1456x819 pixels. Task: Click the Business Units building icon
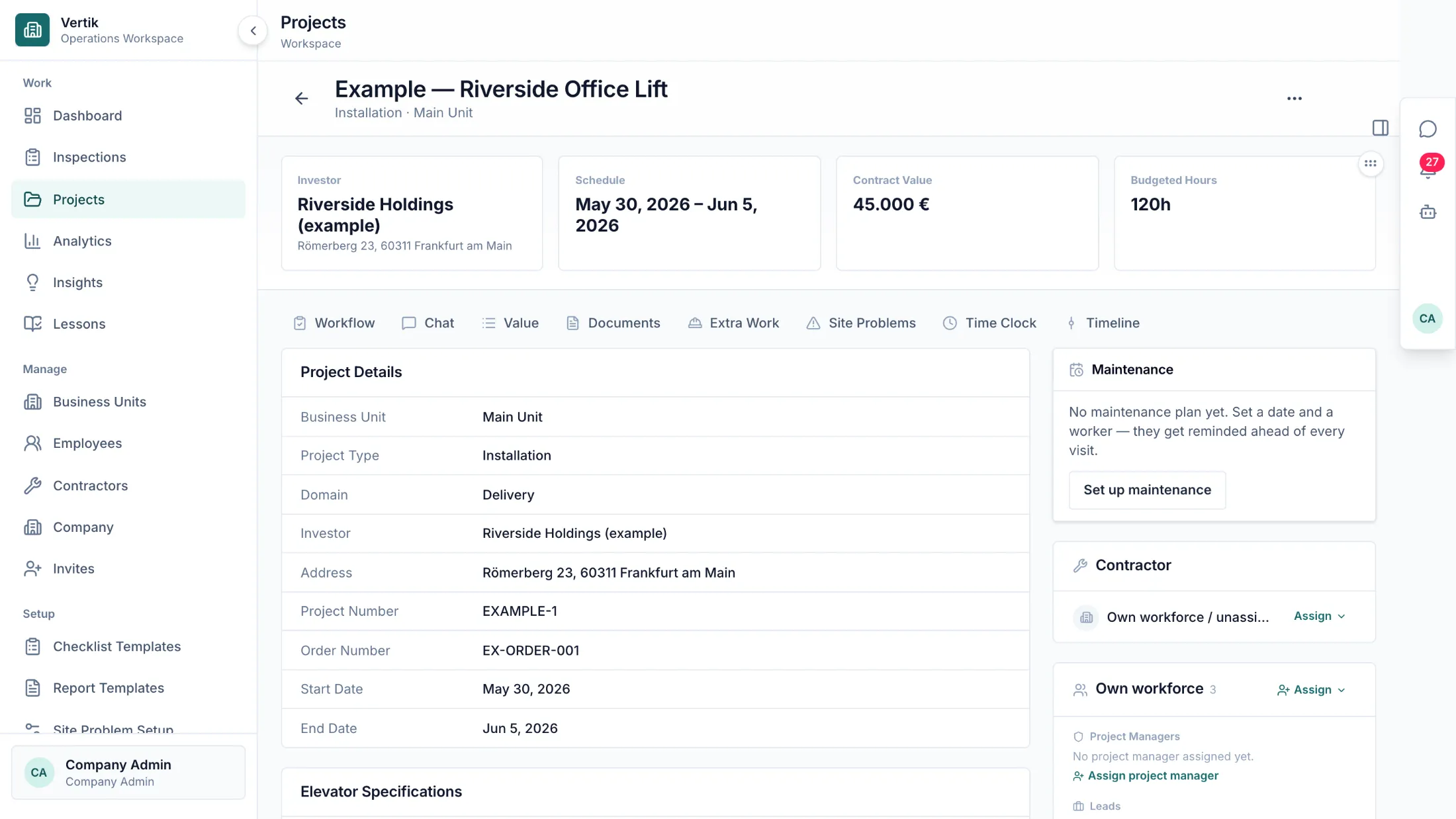32,402
